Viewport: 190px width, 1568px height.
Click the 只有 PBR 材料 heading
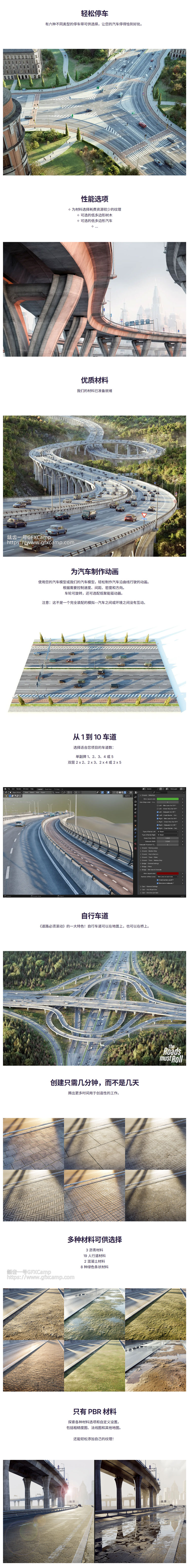click(95, 1412)
